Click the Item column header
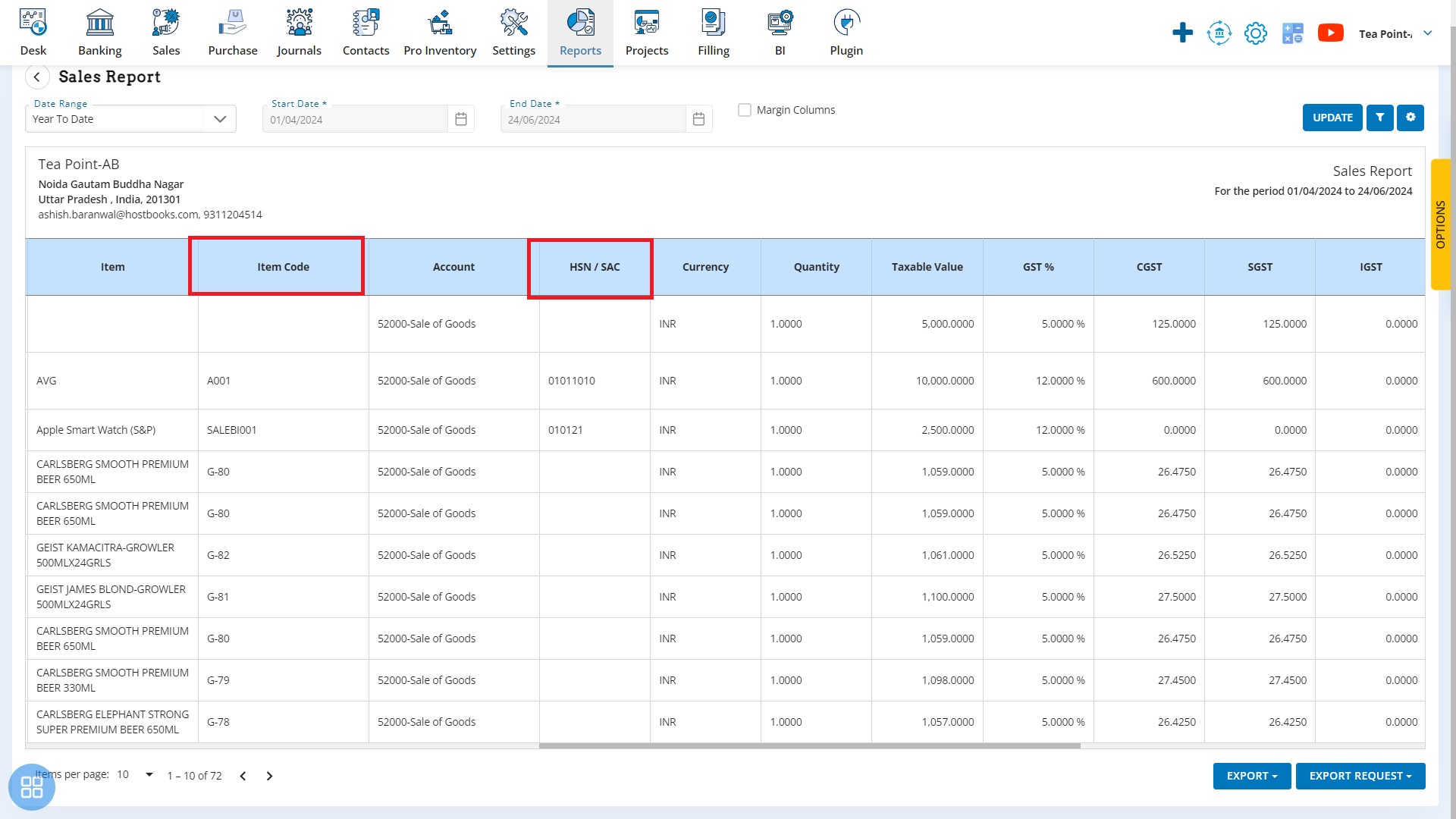Viewport: 1456px width, 819px height. 112,267
